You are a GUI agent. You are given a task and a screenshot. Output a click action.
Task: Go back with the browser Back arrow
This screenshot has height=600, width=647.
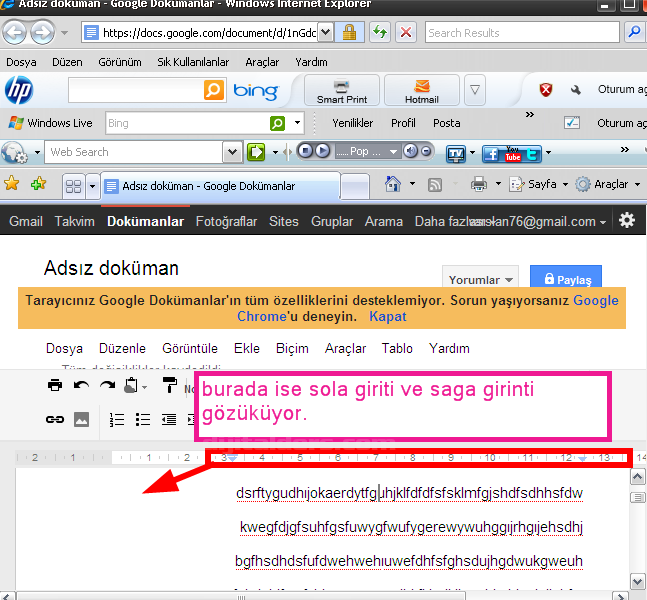[x=15, y=32]
